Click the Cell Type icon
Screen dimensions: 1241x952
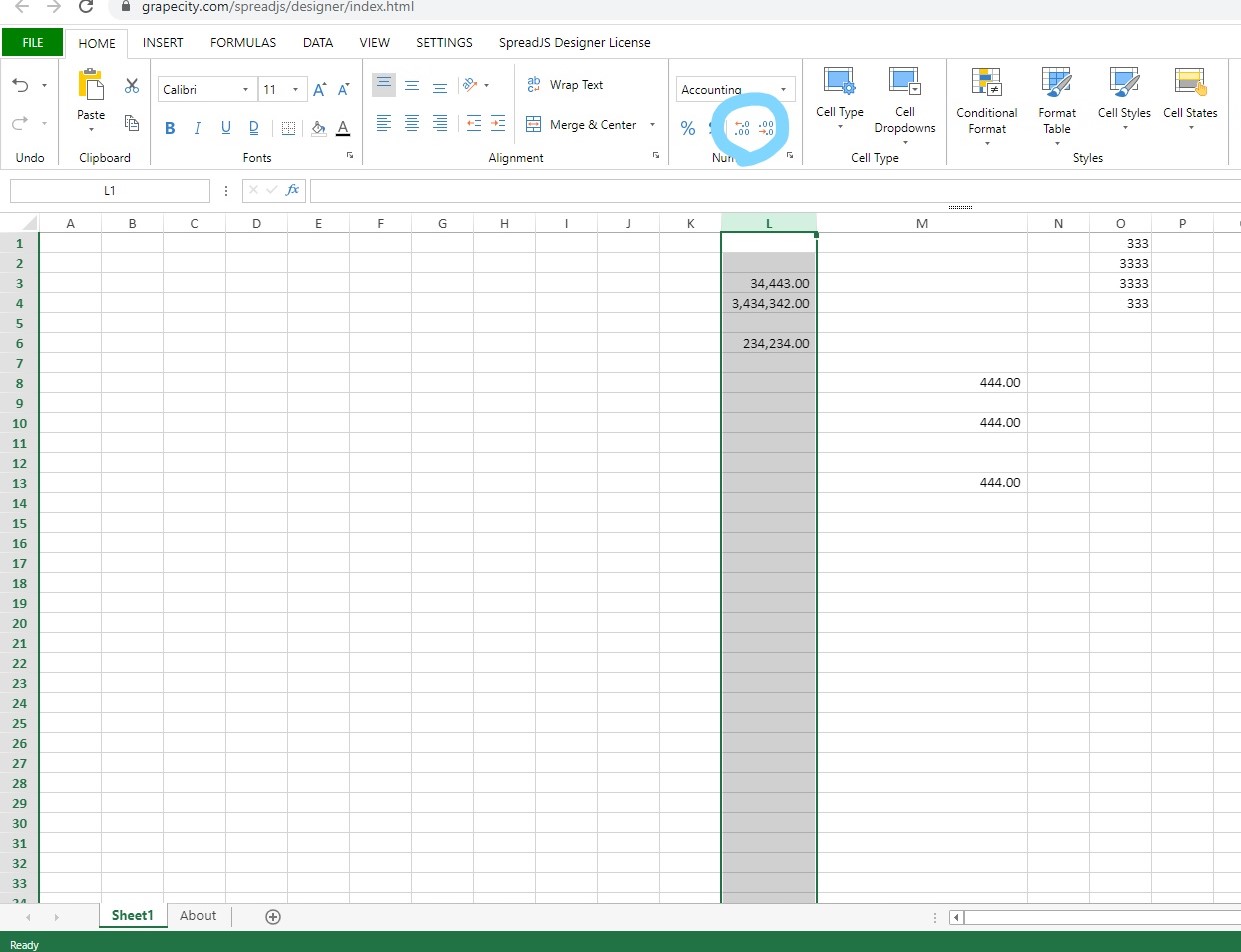tap(839, 82)
